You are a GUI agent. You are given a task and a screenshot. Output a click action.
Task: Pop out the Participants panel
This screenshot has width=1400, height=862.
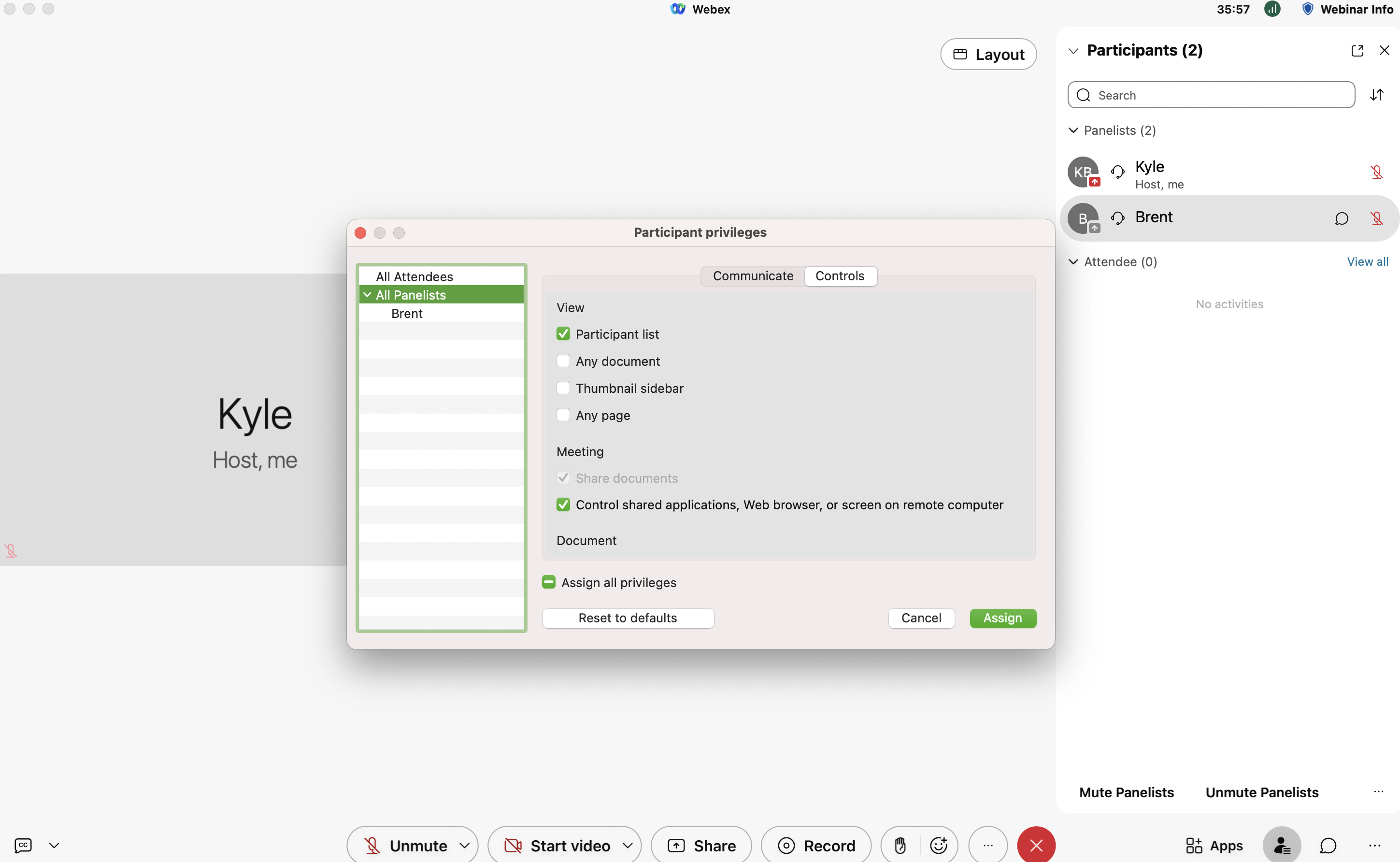point(1357,51)
